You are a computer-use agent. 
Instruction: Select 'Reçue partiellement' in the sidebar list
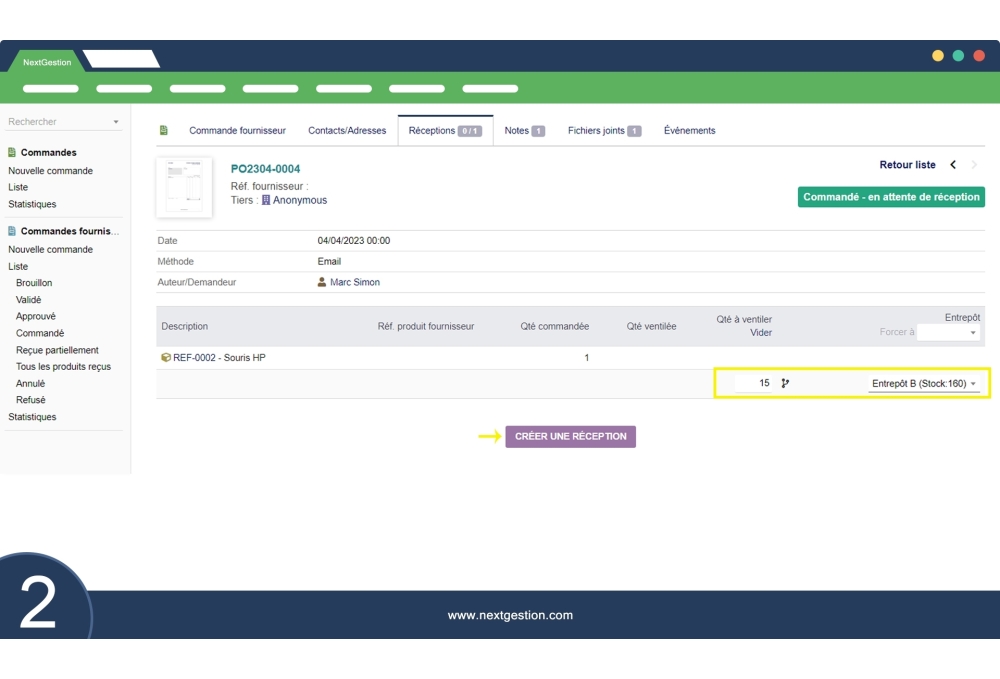click(x=57, y=350)
